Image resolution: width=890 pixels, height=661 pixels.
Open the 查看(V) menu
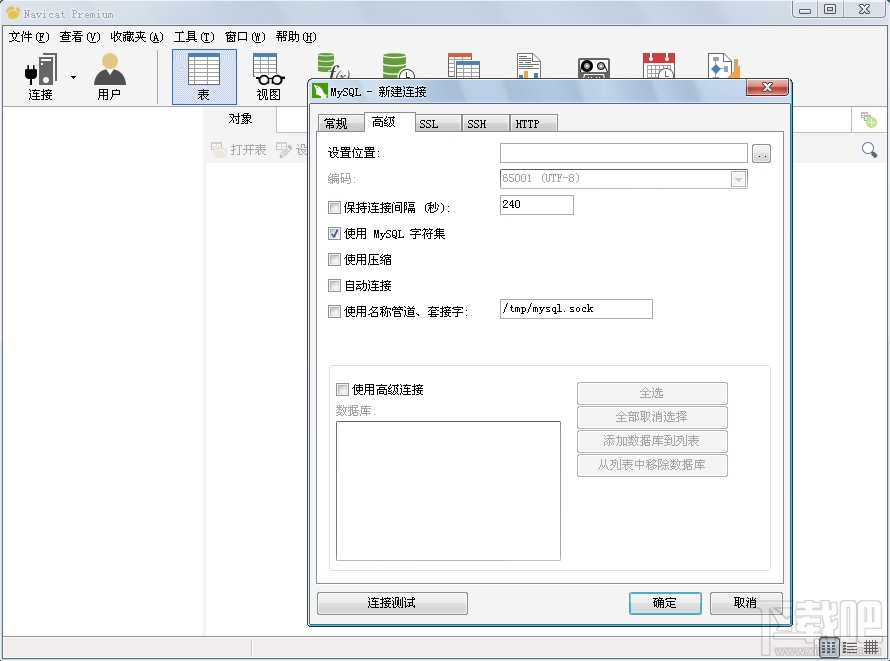click(x=80, y=37)
